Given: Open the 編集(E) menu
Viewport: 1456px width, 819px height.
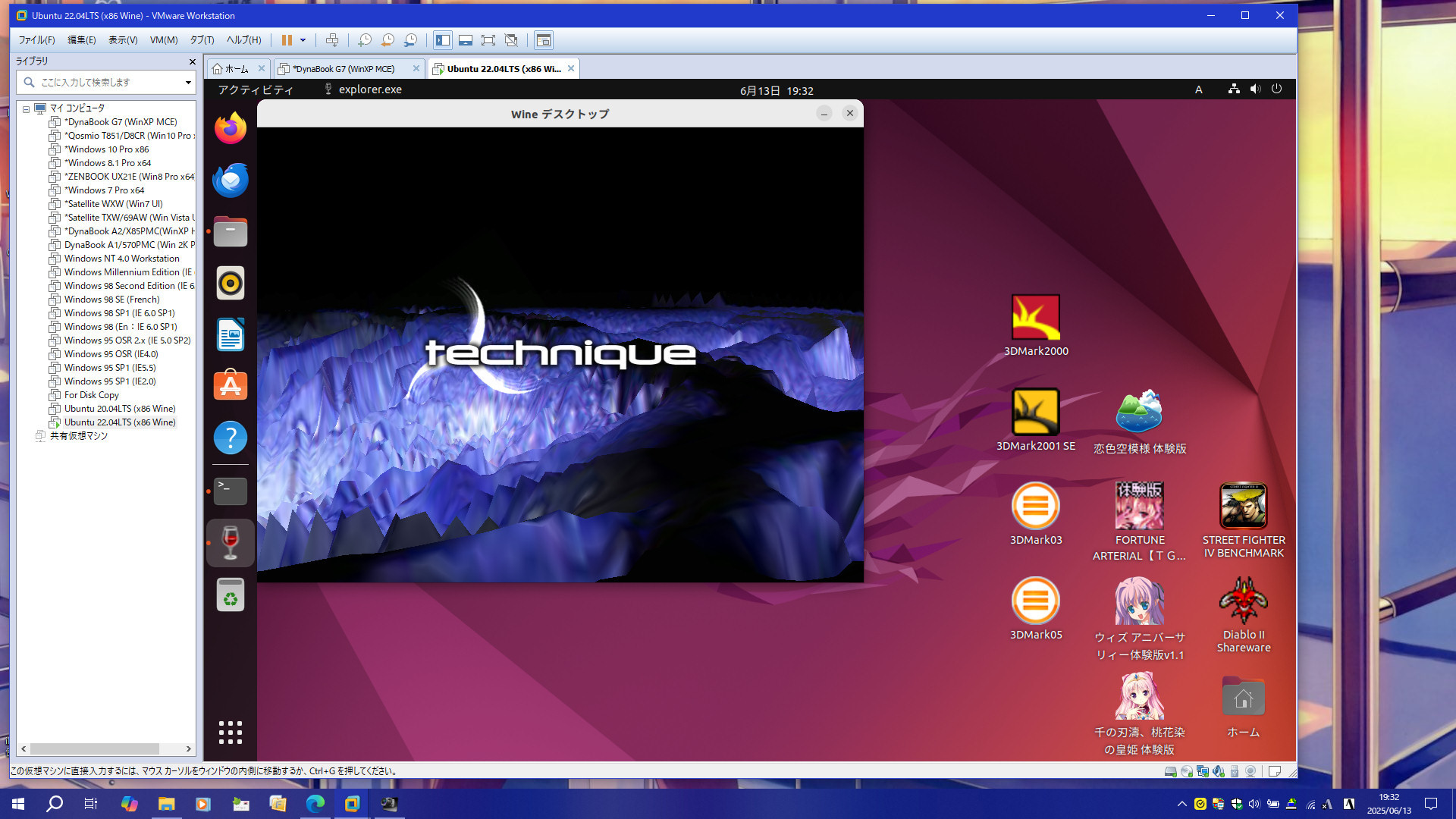Looking at the screenshot, I should click(x=82, y=40).
